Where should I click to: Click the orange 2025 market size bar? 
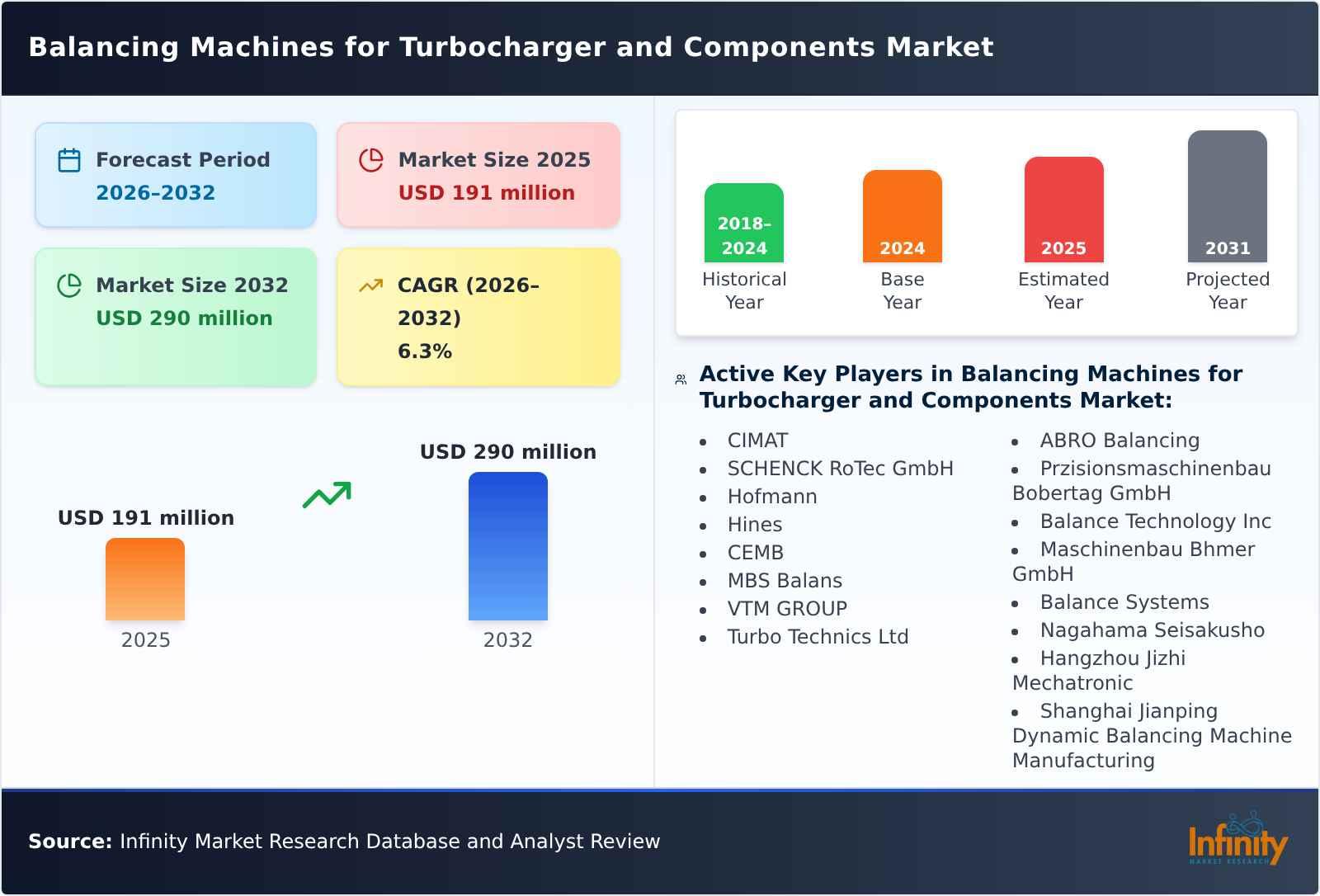[144, 579]
